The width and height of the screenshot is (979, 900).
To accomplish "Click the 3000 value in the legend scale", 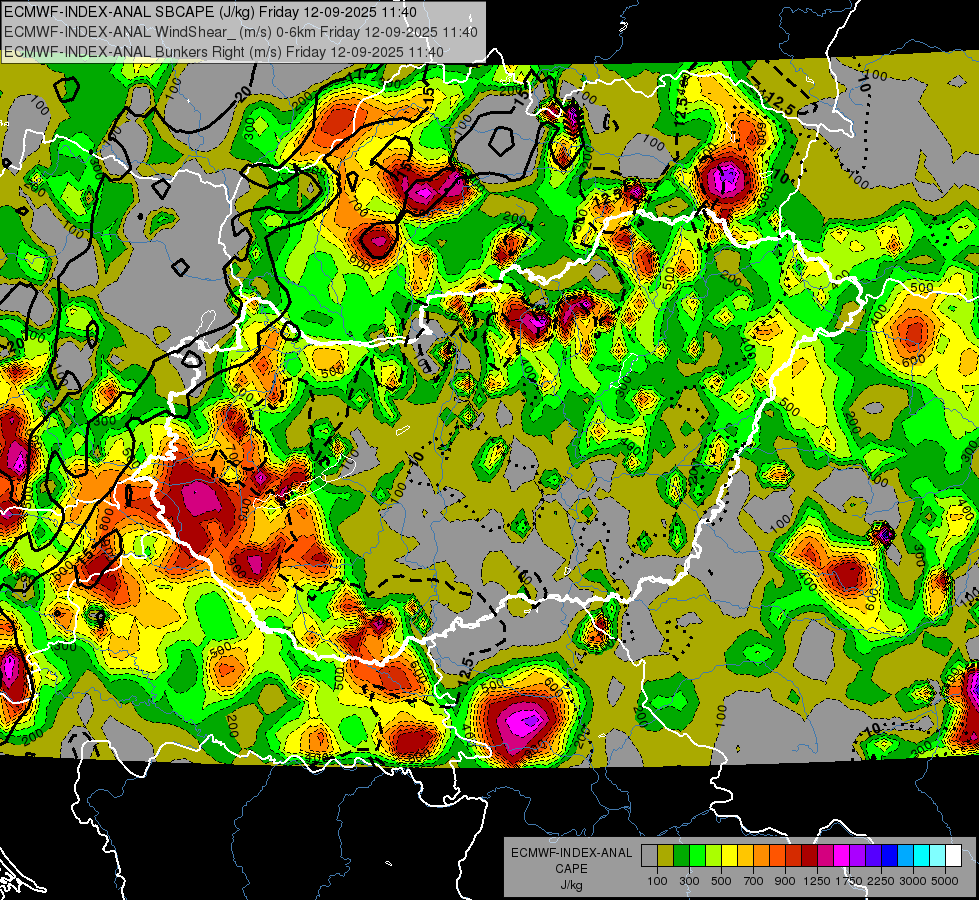I will (x=913, y=881).
